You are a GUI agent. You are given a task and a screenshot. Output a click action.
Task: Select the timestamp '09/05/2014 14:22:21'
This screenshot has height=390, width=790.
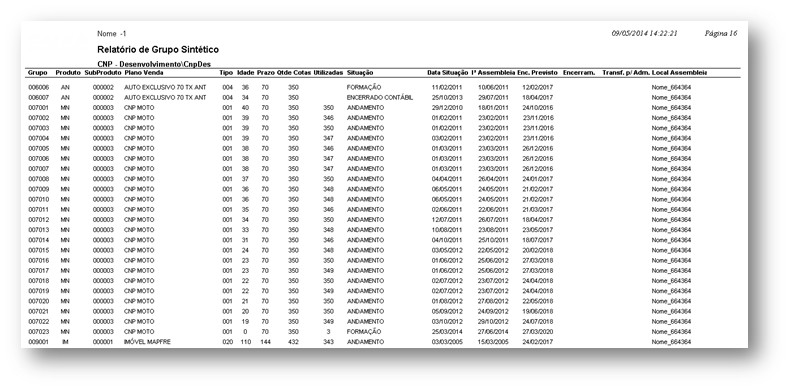(x=644, y=33)
